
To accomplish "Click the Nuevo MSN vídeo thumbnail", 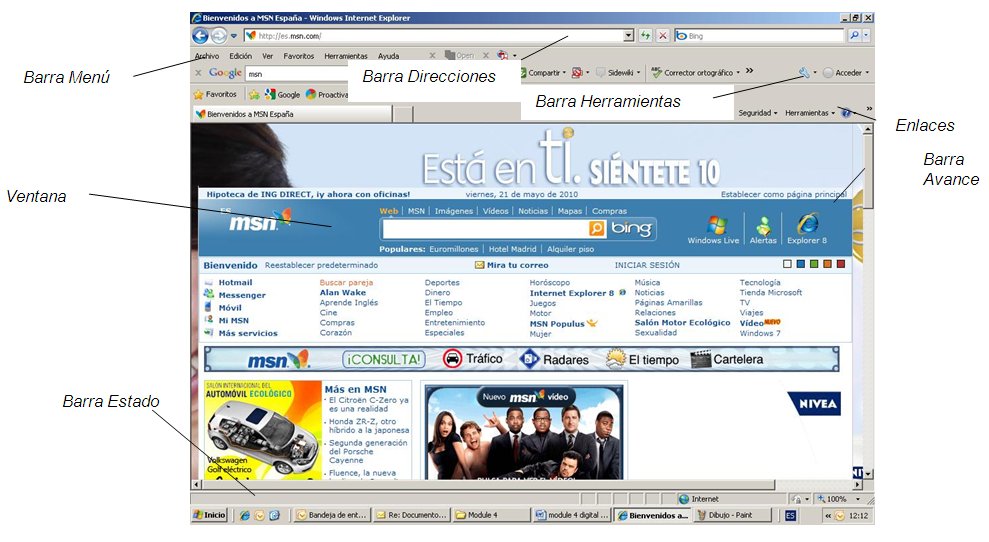I will pos(524,432).
